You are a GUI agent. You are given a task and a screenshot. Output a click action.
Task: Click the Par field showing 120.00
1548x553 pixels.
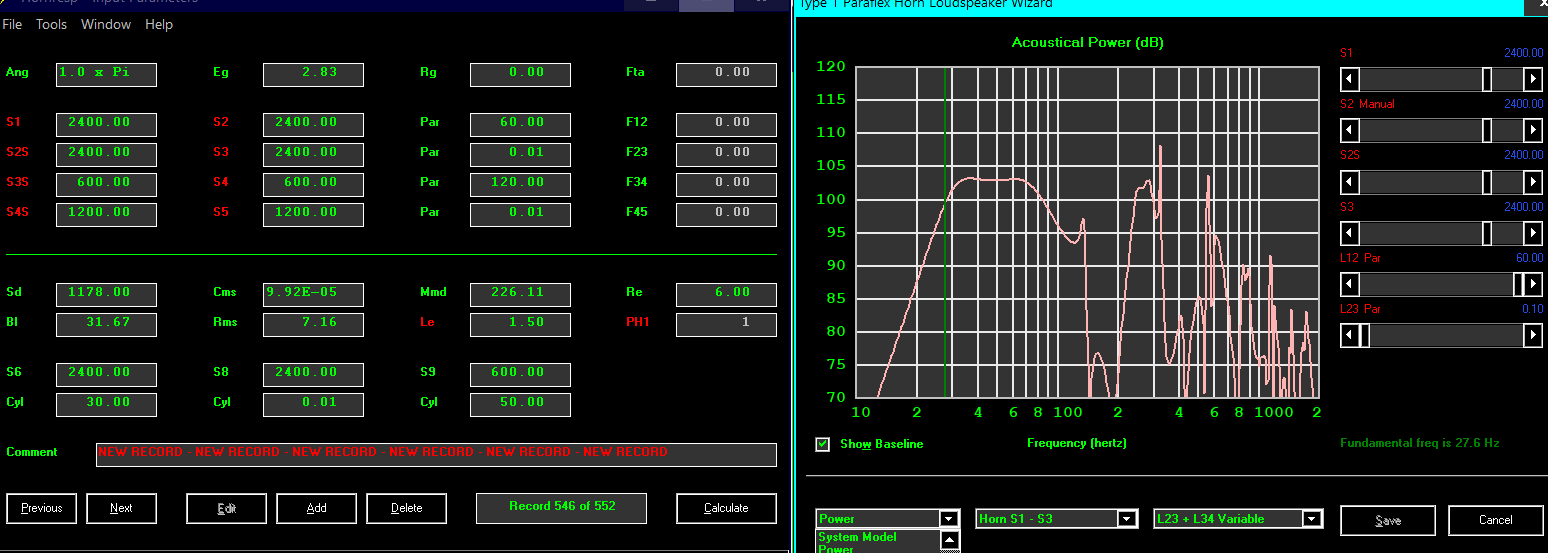pyautogui.click(x=520, y=184)
